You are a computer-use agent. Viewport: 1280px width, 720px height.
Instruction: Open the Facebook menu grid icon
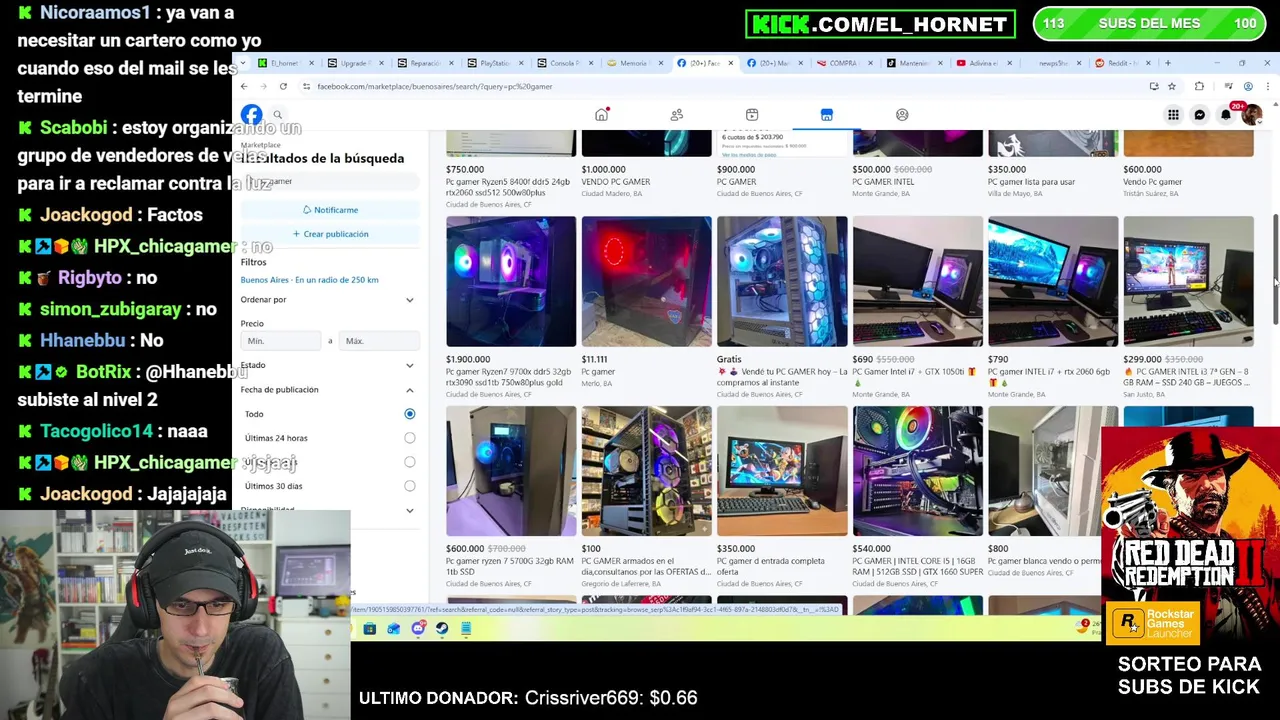(1173, 115)
